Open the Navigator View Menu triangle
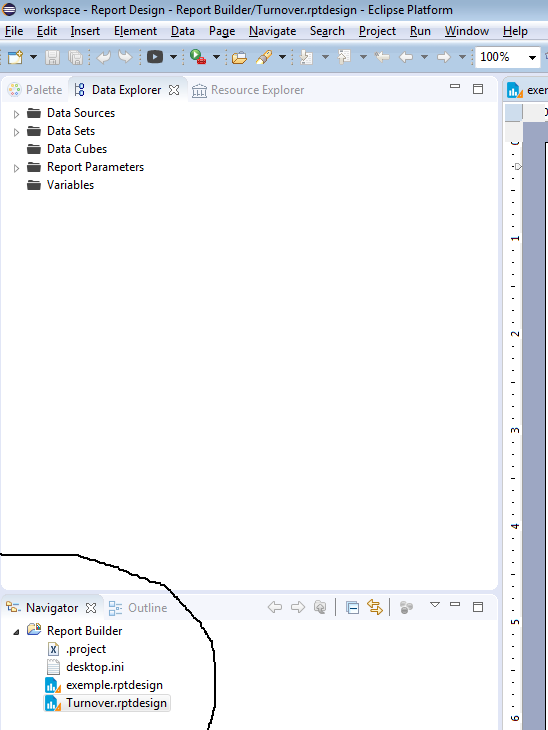The width and height of the screenshot is (548, 730). click(x=434, y=605)
